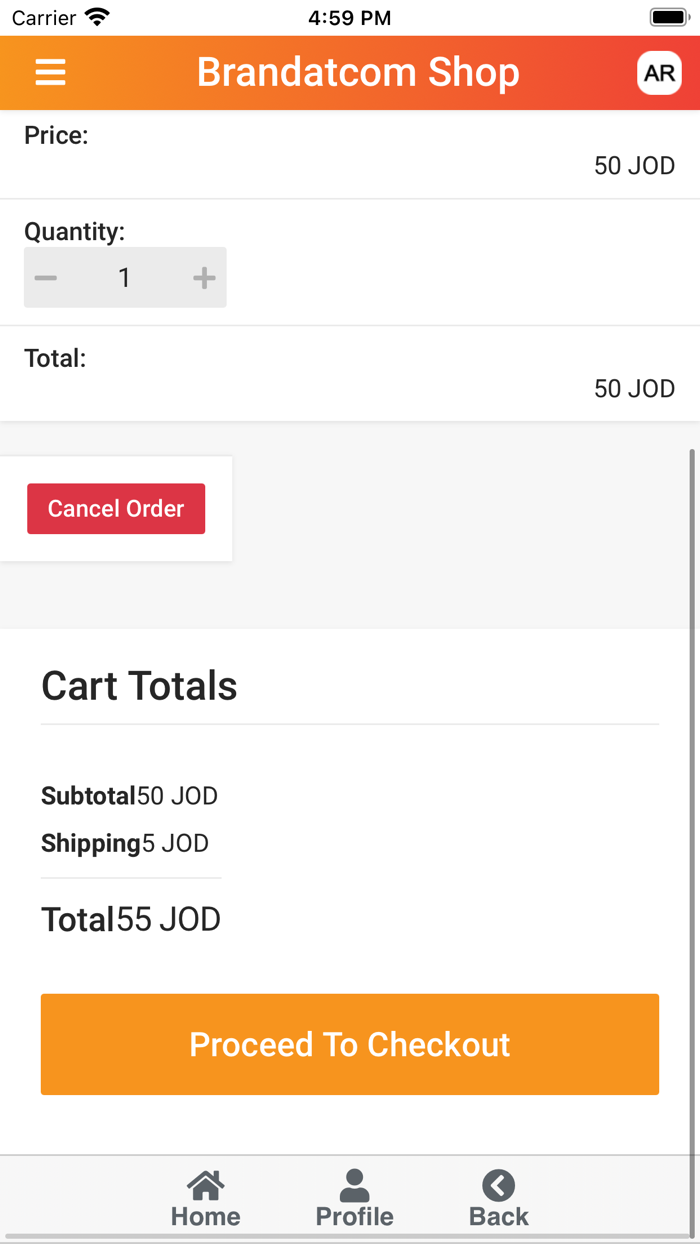Increase quantity with the plus button
Image resolution: width=700 pixels, height=1244 pixels.
tap(203, 277)
